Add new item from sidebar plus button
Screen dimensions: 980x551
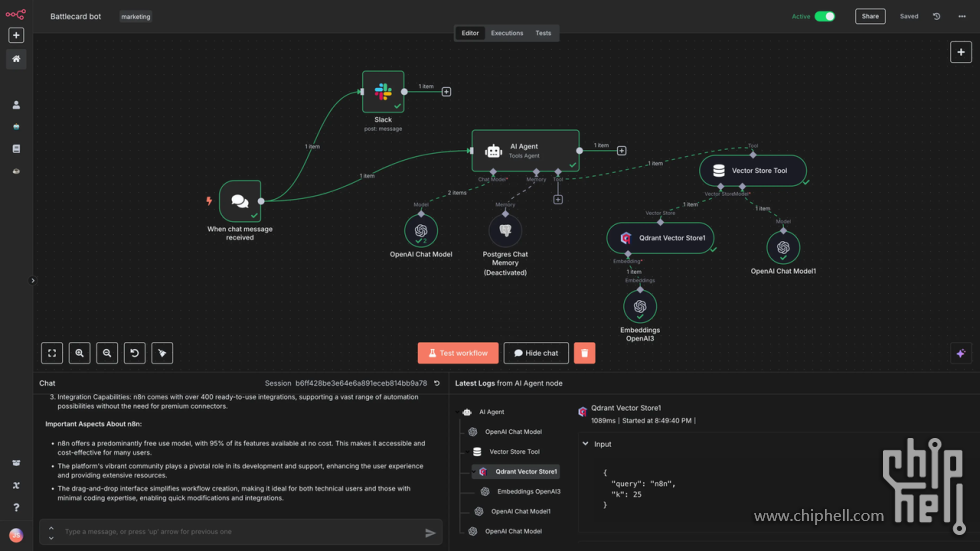(16, 36)
